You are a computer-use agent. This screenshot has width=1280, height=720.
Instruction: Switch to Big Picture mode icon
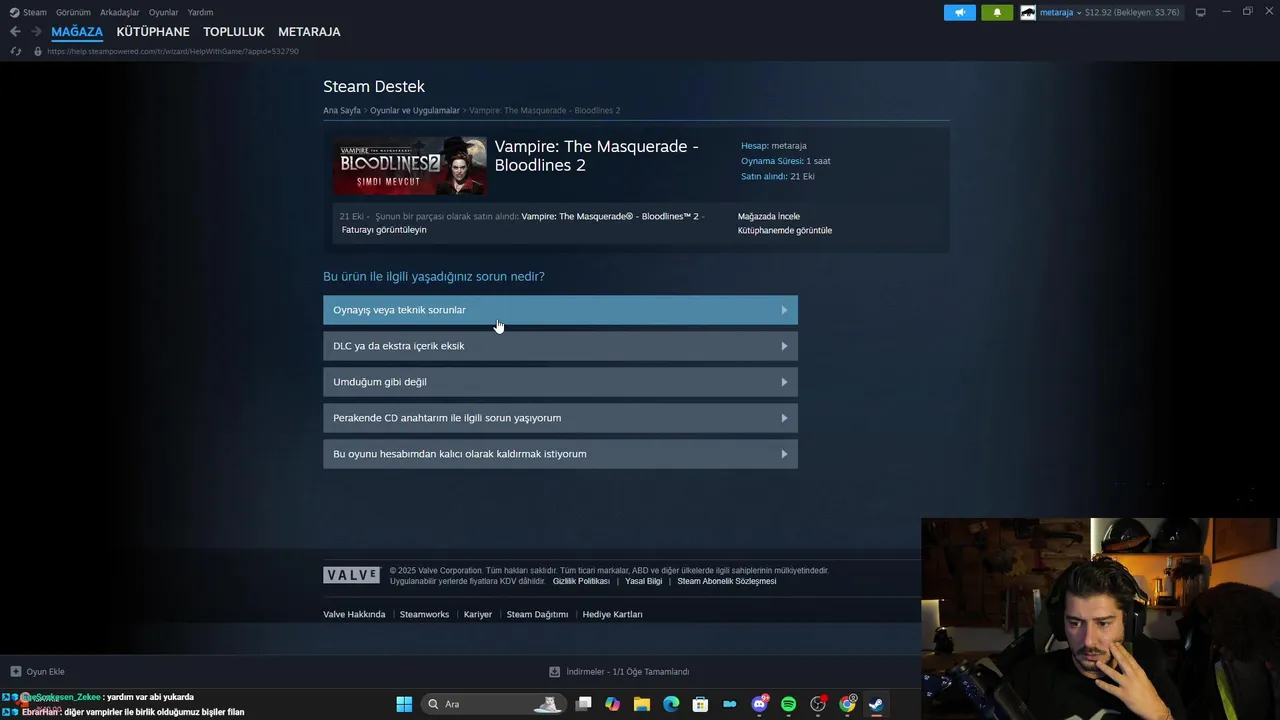click(1200, 12)
